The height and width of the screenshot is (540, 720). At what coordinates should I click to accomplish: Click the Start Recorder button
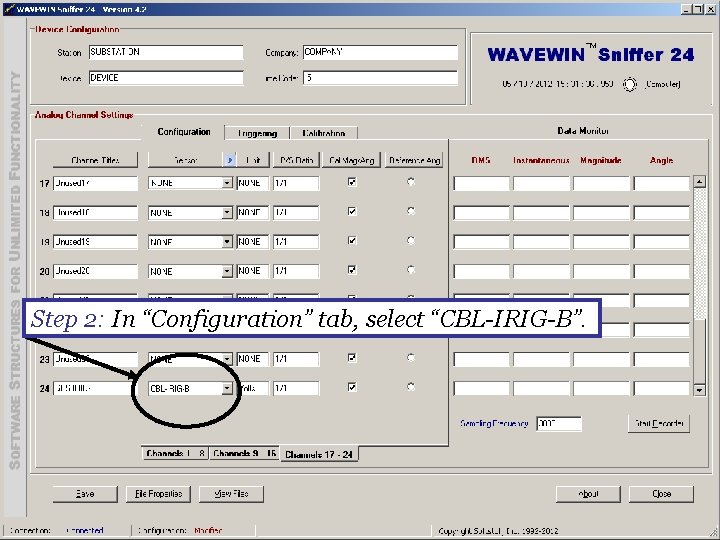[659, 423]
